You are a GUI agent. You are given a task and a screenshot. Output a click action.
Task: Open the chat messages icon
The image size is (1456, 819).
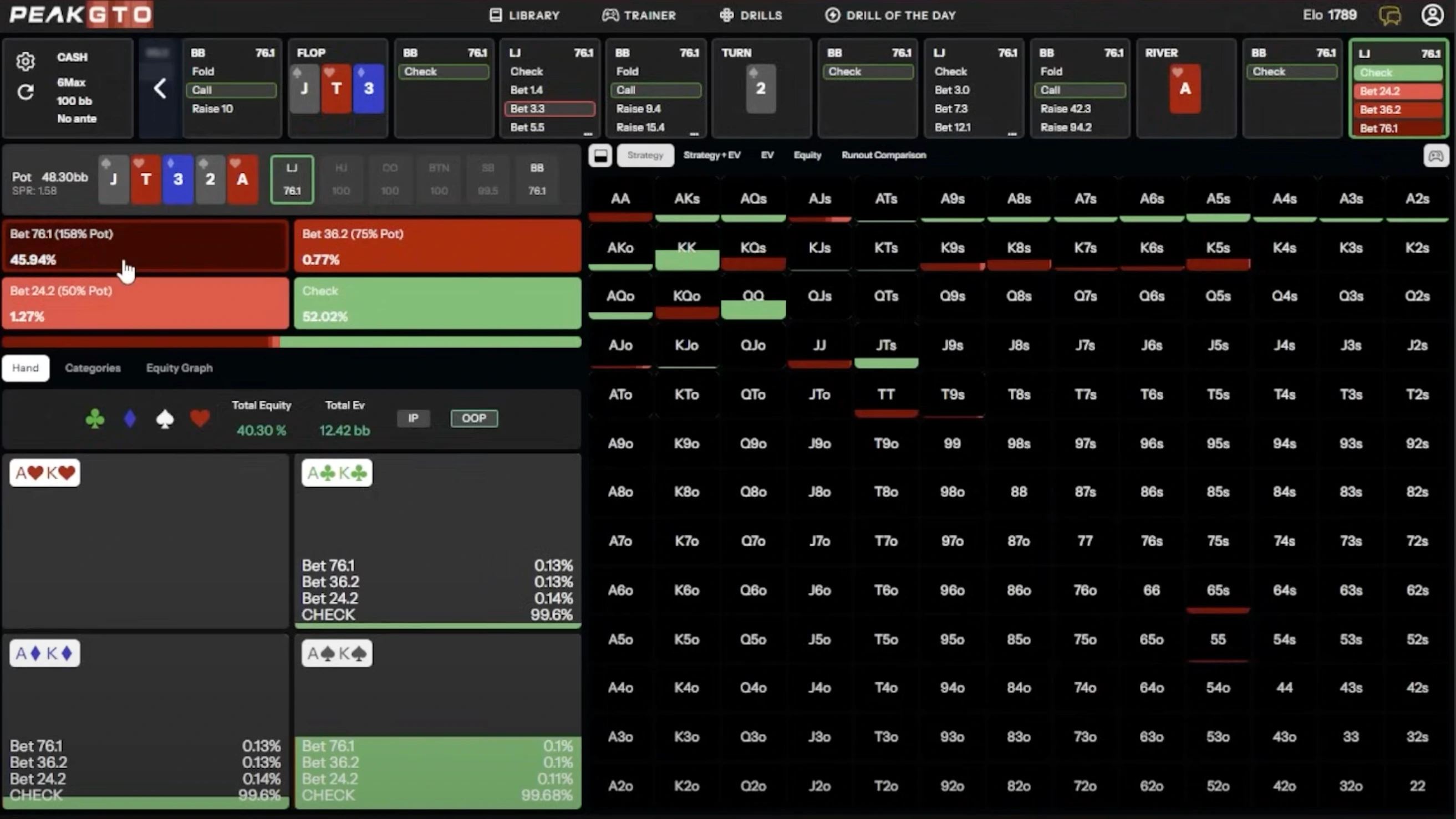1390,16
